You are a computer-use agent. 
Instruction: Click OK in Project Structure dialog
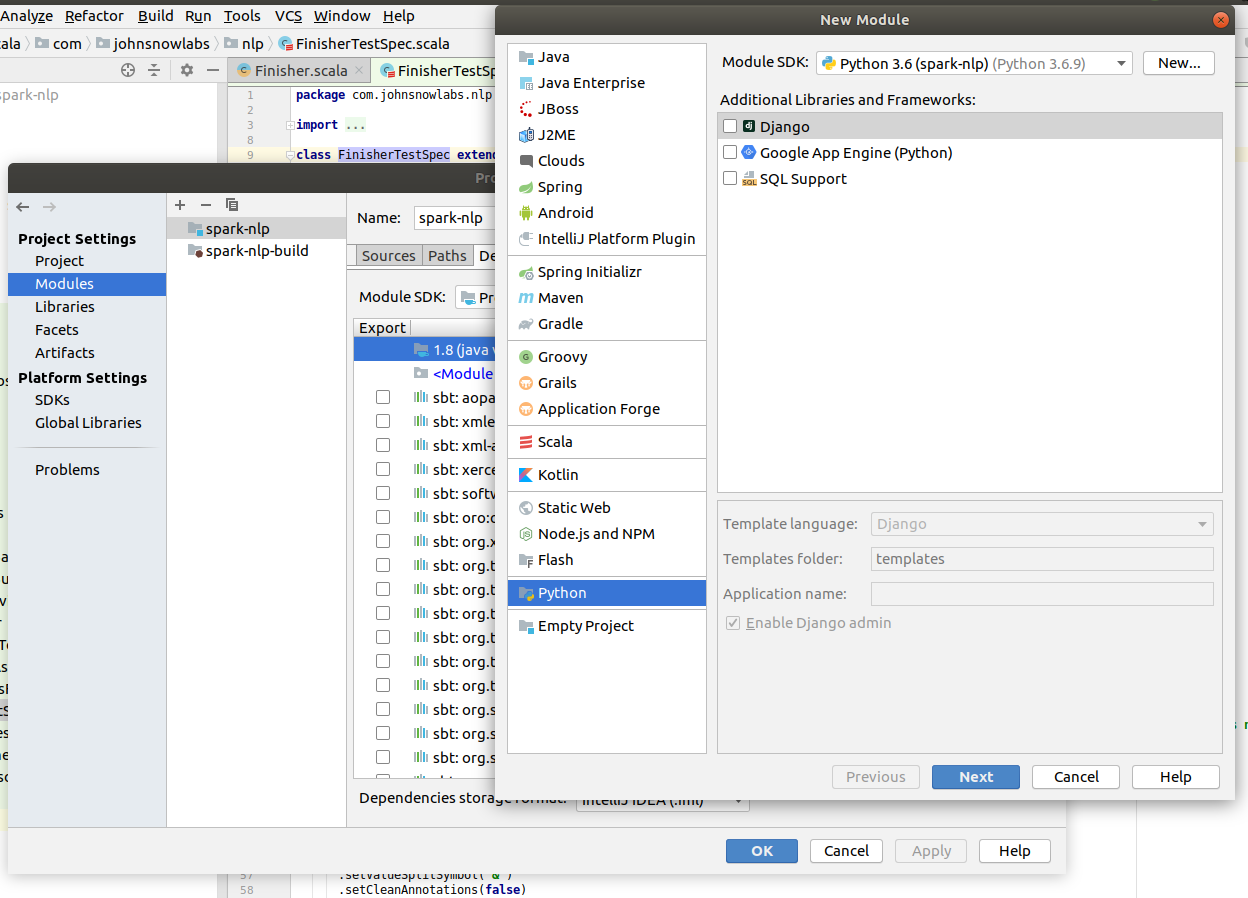pos(762,851)
